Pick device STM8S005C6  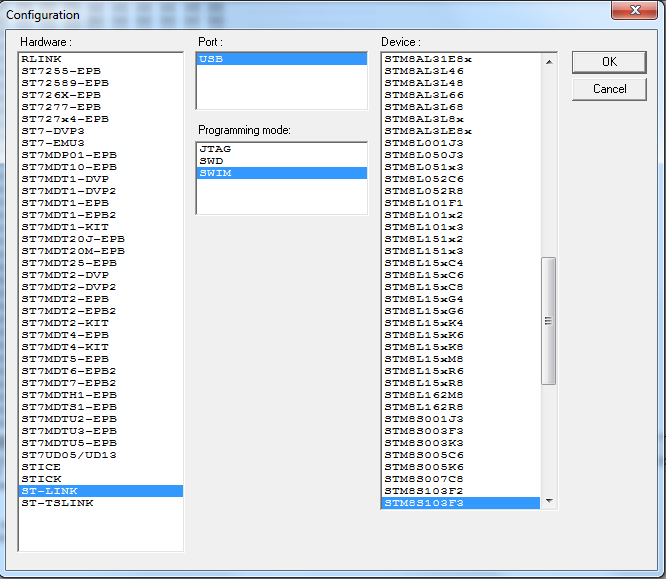pos(461,455)
